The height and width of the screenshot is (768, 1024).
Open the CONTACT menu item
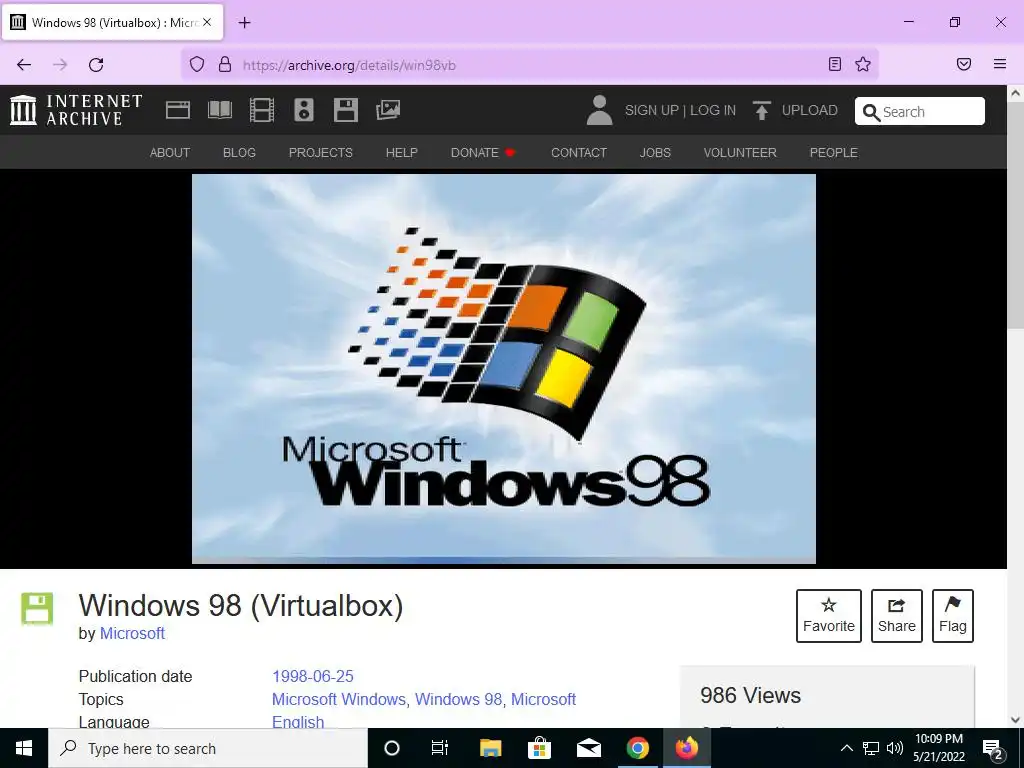pos(579,153)
